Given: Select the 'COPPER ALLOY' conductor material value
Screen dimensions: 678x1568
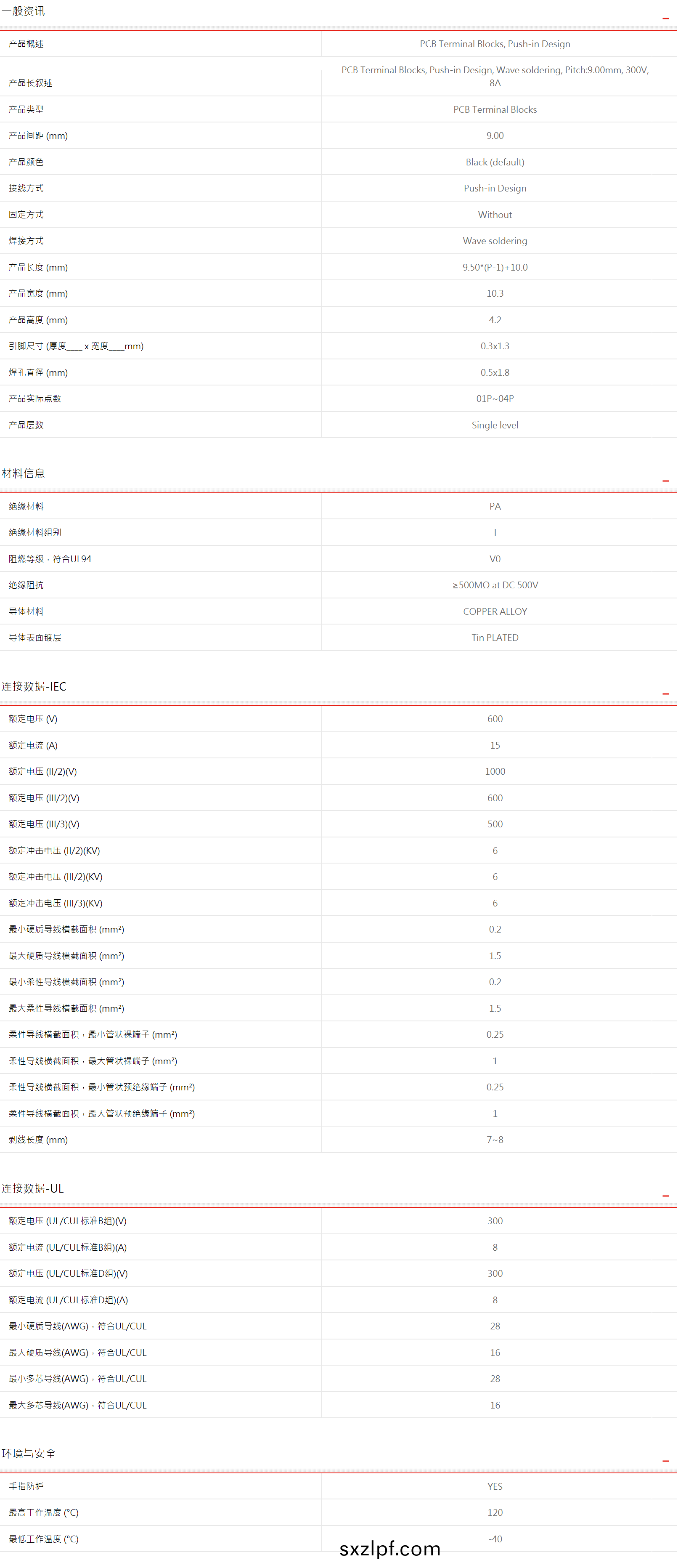Looking at the screenshot, I should (495, 612).
